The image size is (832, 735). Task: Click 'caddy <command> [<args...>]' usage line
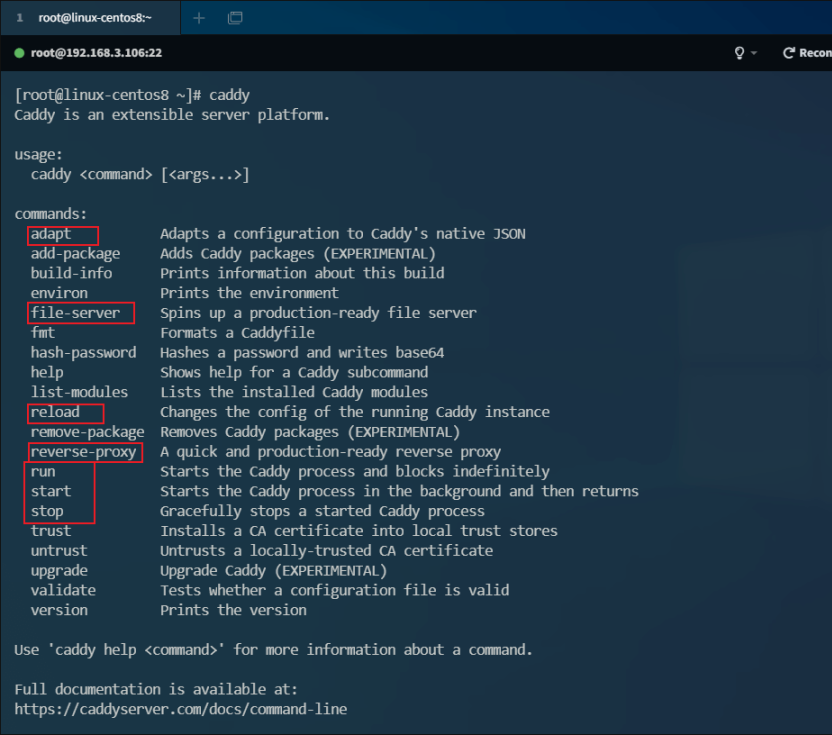140,175
